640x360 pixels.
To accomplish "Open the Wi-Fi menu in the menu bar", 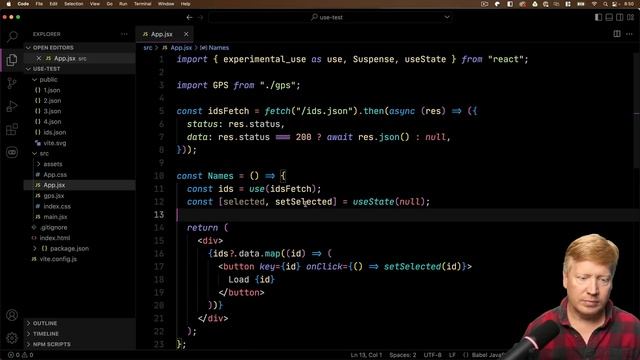I will point(594,4).
